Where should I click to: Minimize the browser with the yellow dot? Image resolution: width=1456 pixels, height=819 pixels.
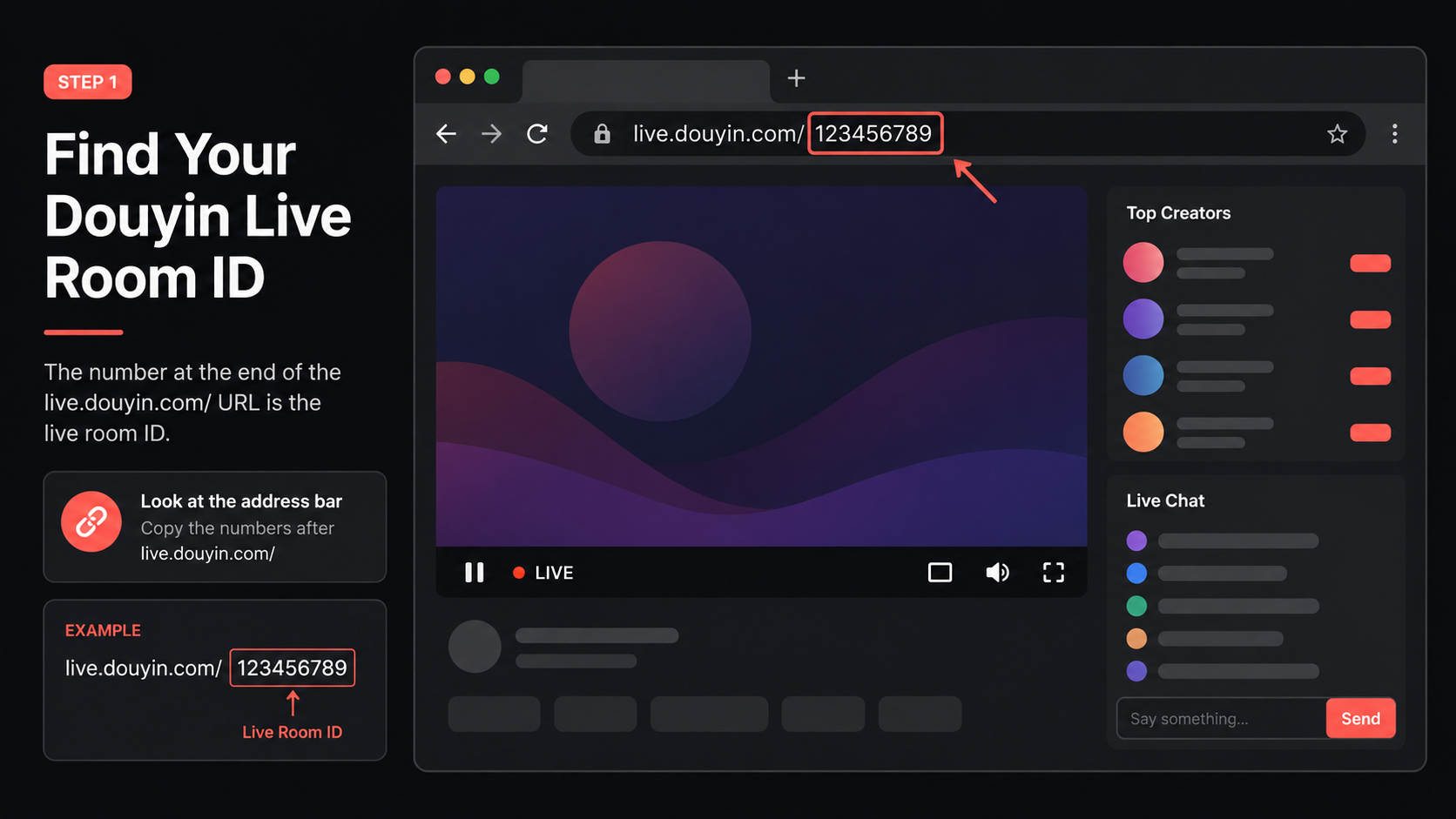[x=468, y=77]
